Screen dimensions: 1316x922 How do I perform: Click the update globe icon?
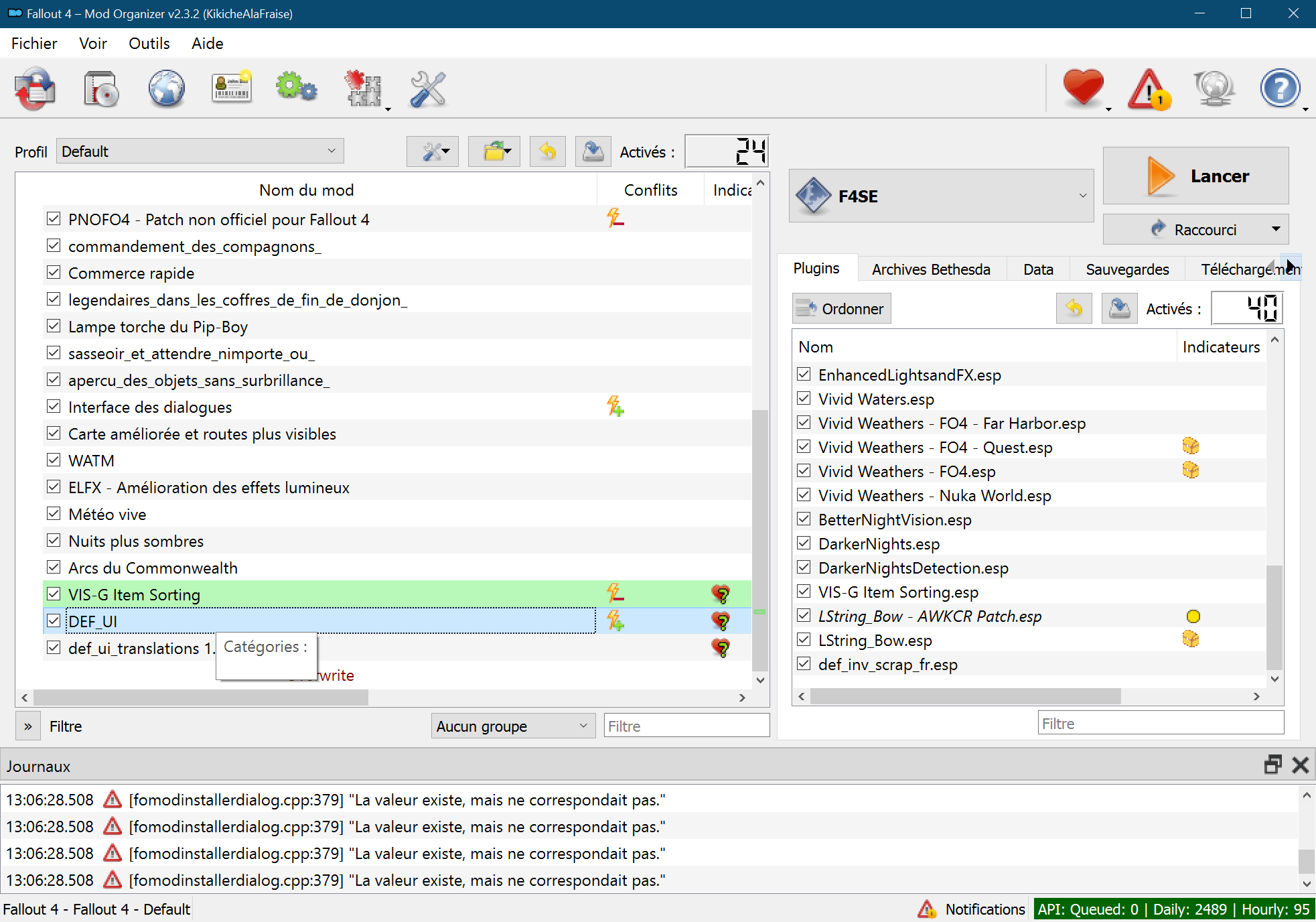(1214, 87)
